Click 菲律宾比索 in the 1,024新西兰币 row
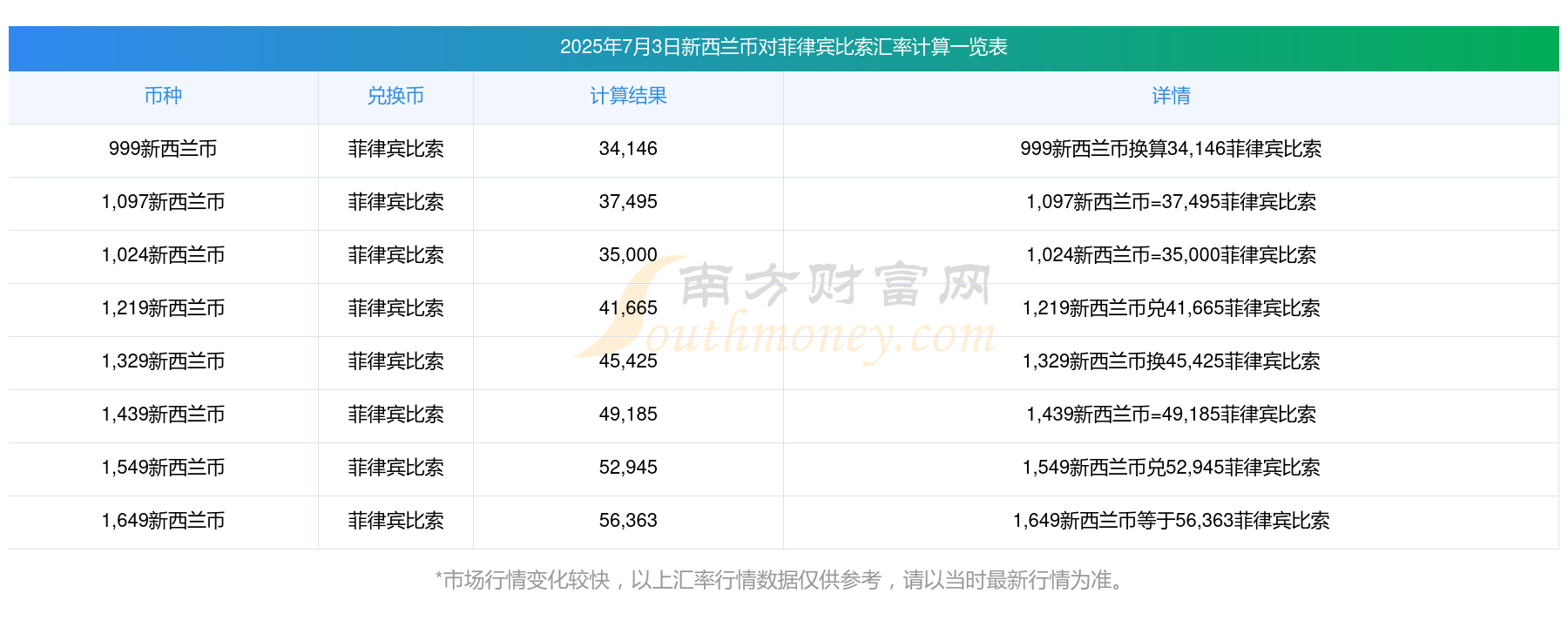 [395, 255]
